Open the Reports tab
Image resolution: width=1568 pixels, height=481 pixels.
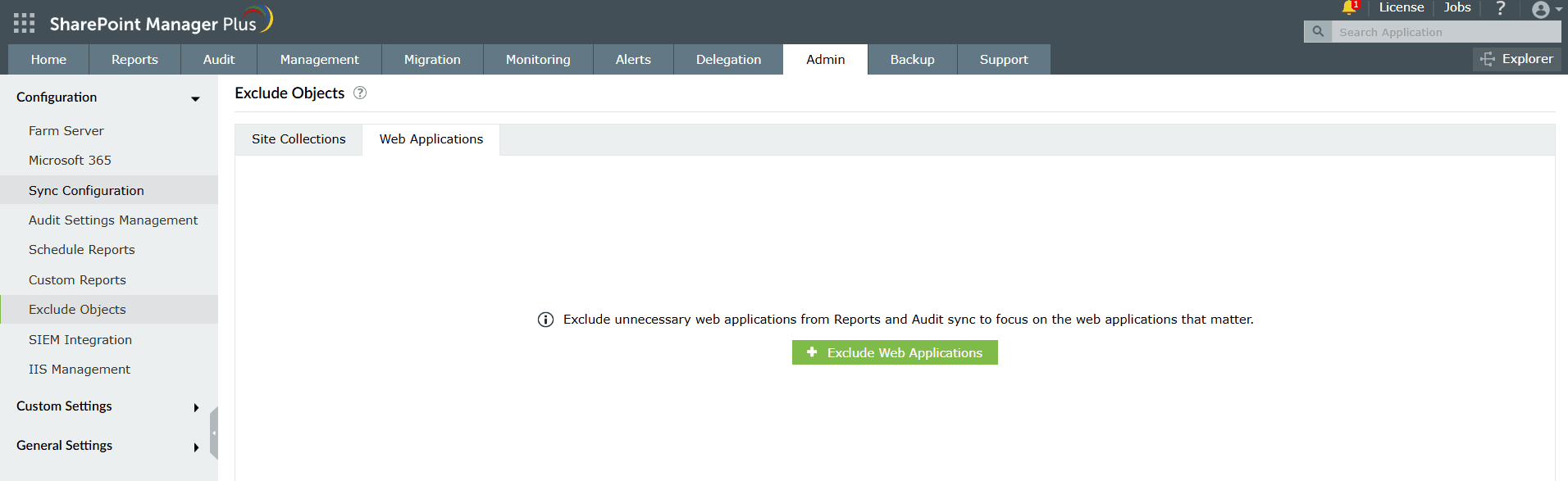click(x=134, y=60)
